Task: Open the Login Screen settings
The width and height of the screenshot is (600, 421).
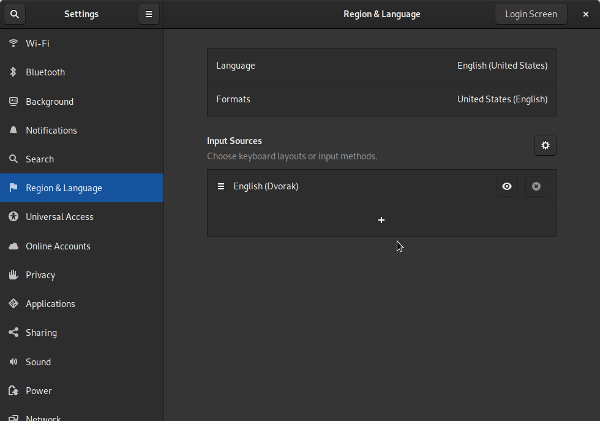Action: click(531, 14)
